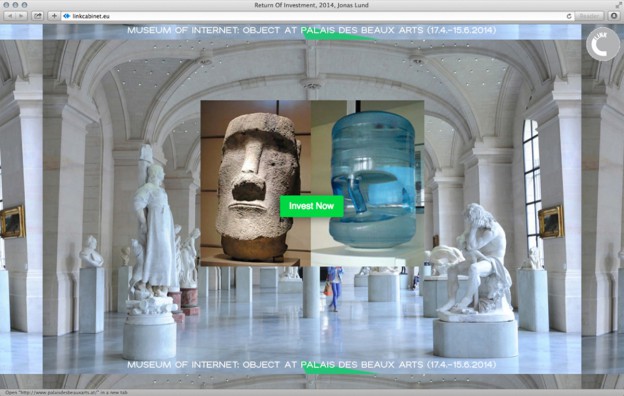624x396 pixels.
Task: Click the green Invest Now button
Action: (x=312, y=206)
